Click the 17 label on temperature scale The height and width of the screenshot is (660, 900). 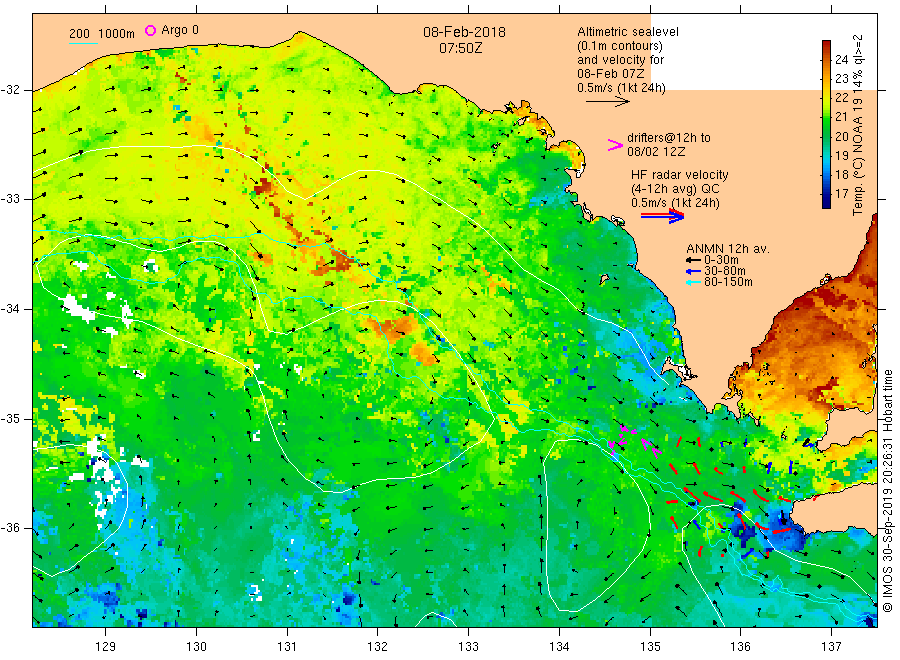pos(841,194)
